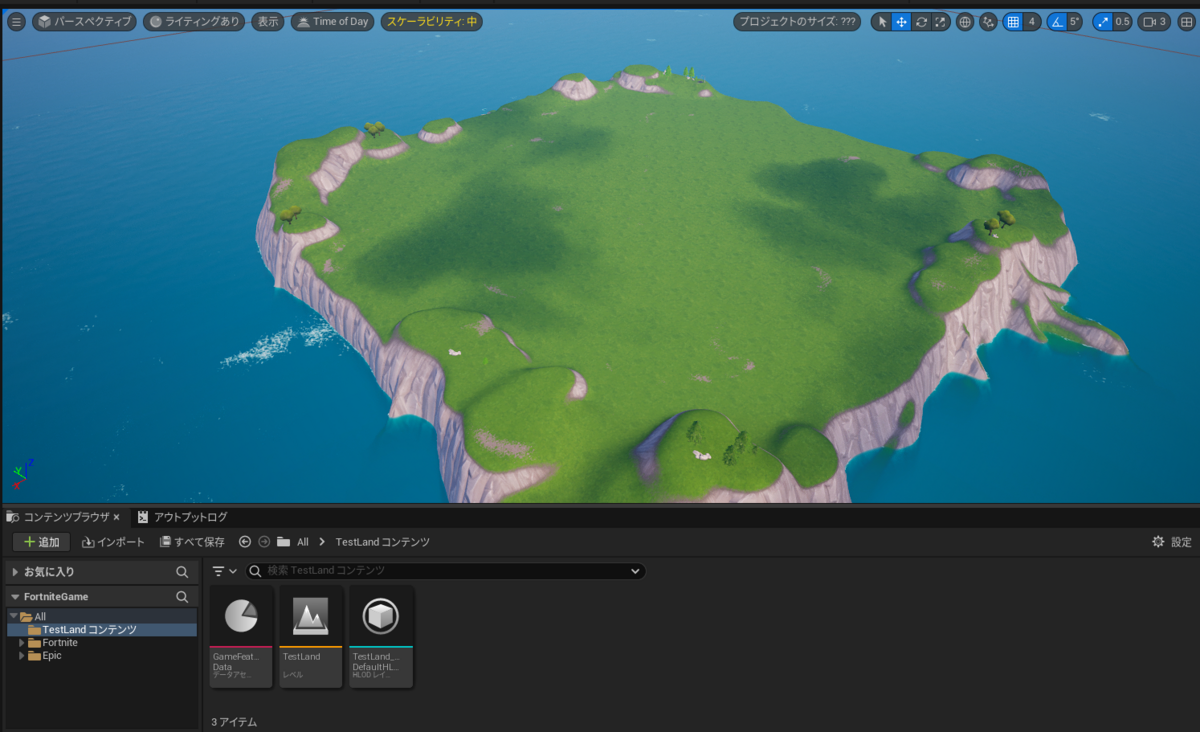
Task: Toggle surface snapping icon
Action: coord(988,21)
